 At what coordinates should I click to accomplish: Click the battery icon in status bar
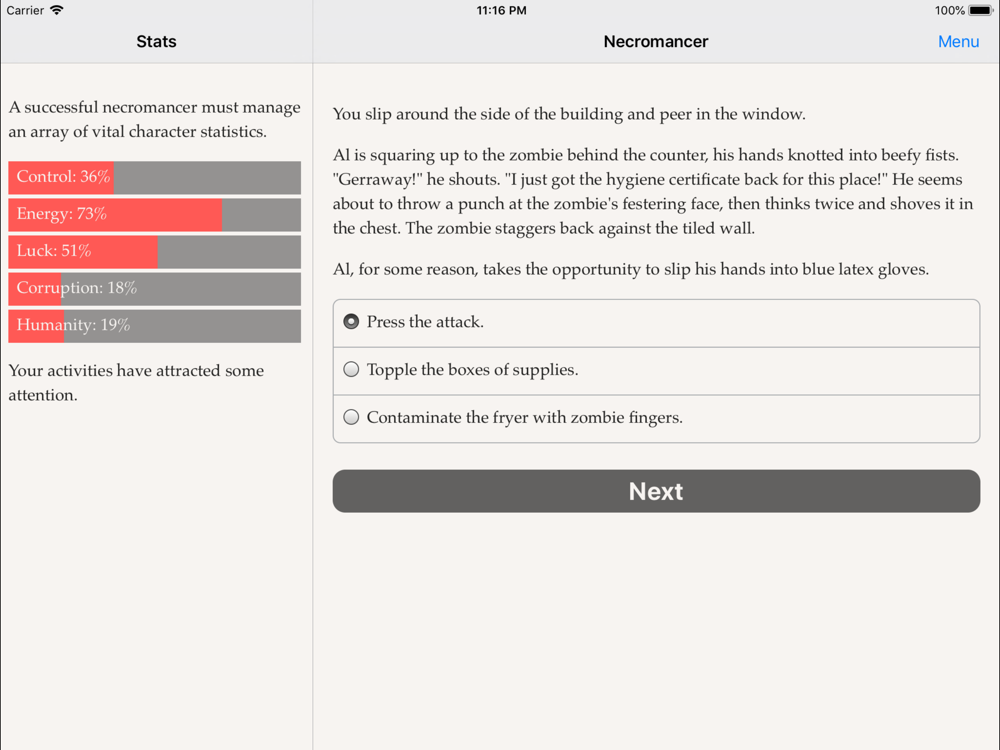pos(981,10)
